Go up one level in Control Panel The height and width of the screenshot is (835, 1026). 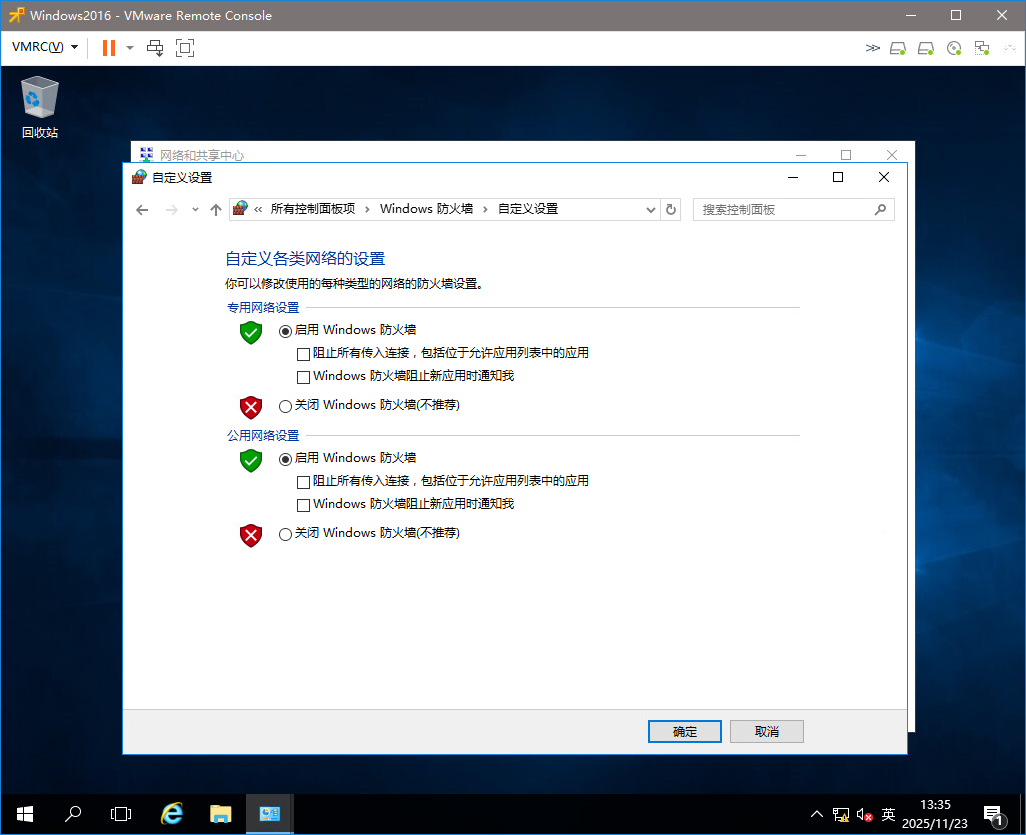coord(216,210)
